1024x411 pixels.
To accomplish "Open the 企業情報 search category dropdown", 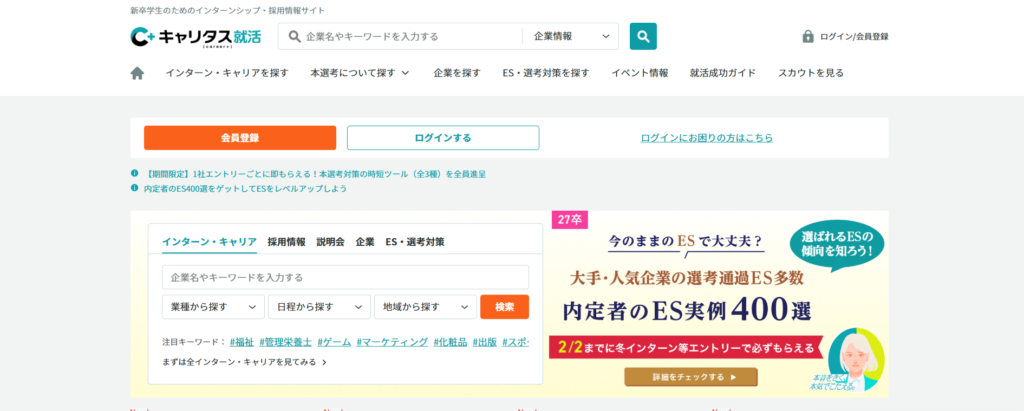I will (570, 36).
